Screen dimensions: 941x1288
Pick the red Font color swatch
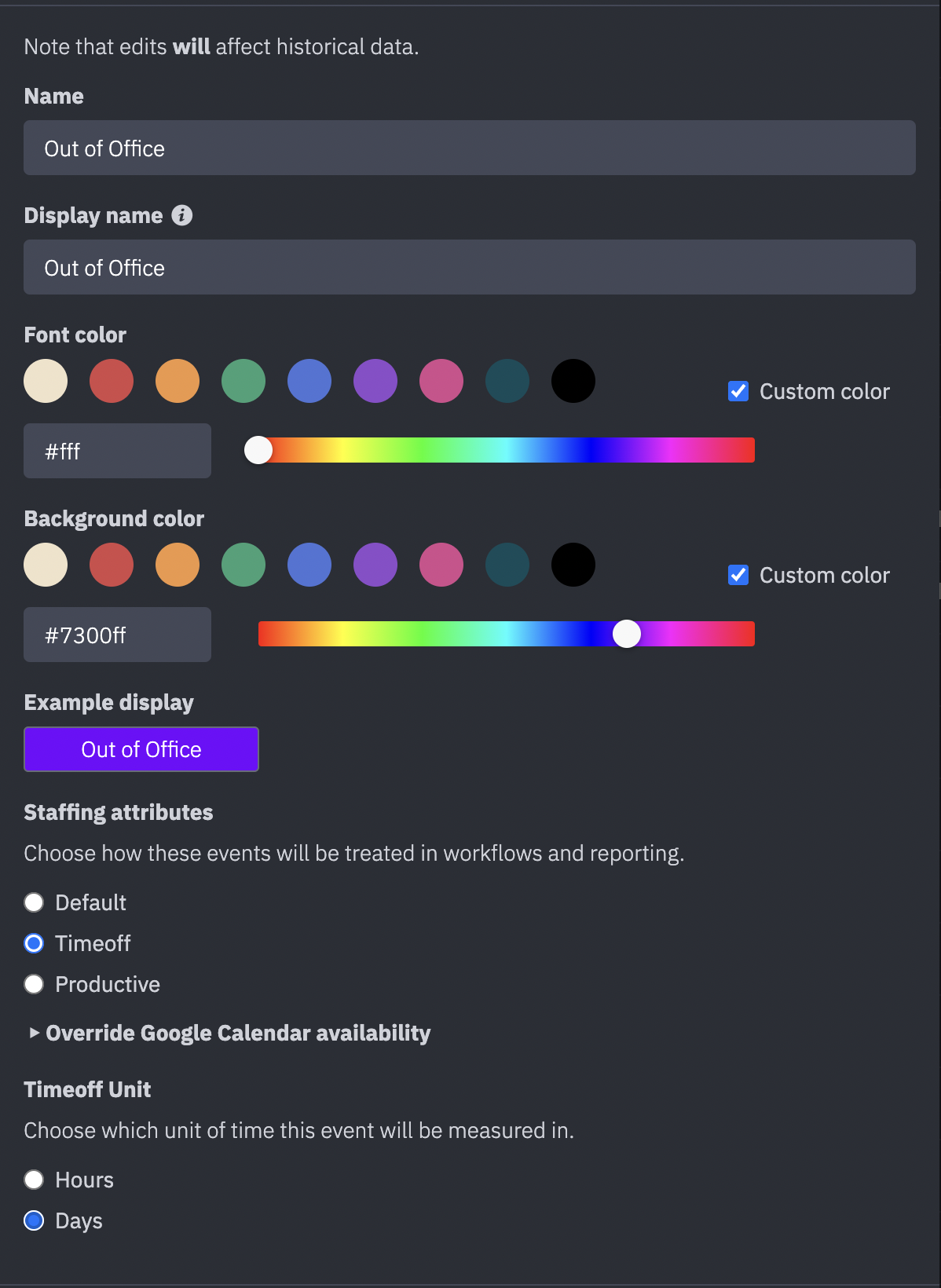pyautogui.click(x=112, y=381)
